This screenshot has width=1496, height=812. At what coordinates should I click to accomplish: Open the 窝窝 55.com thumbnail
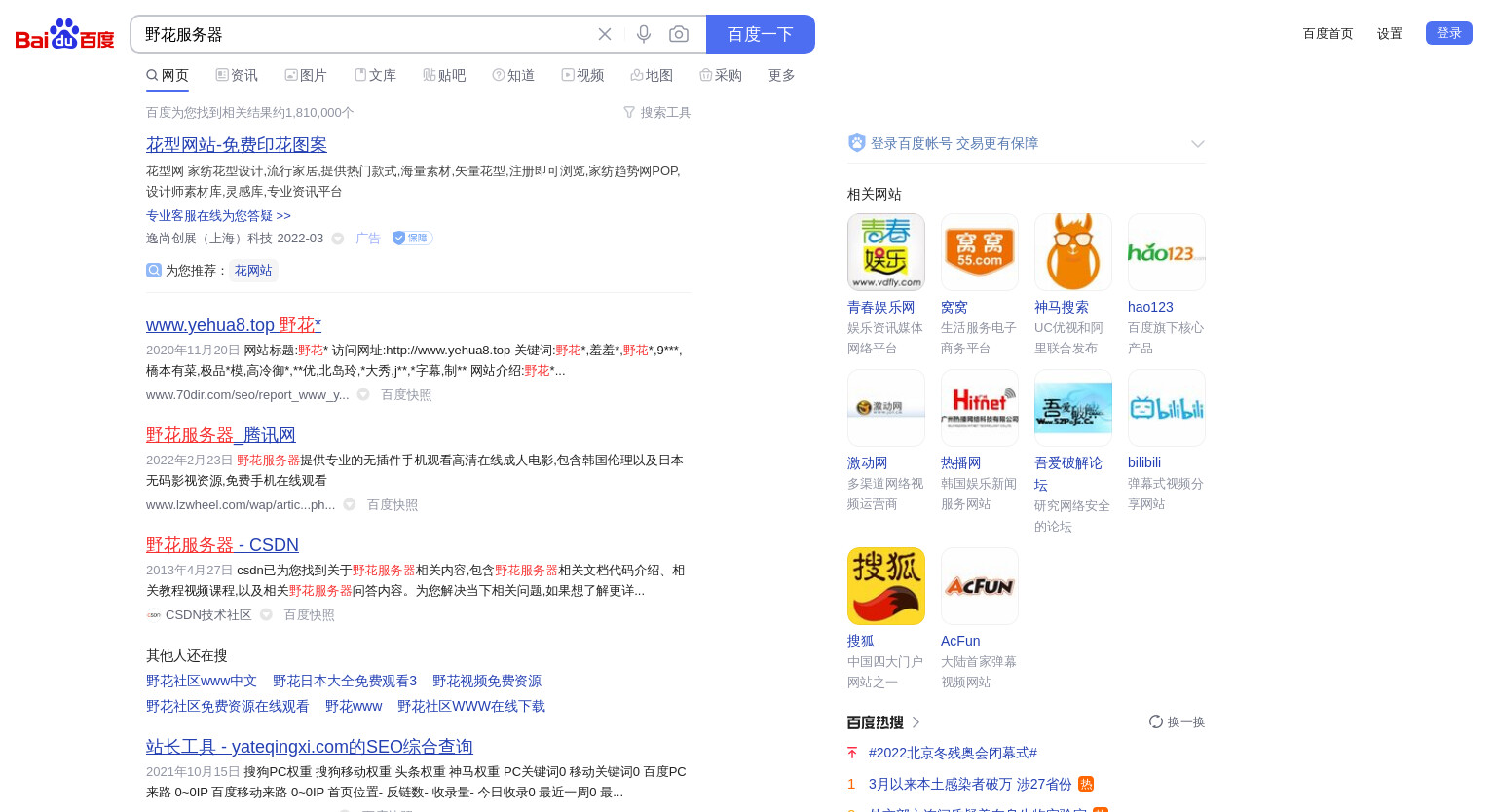click(980, 252)
